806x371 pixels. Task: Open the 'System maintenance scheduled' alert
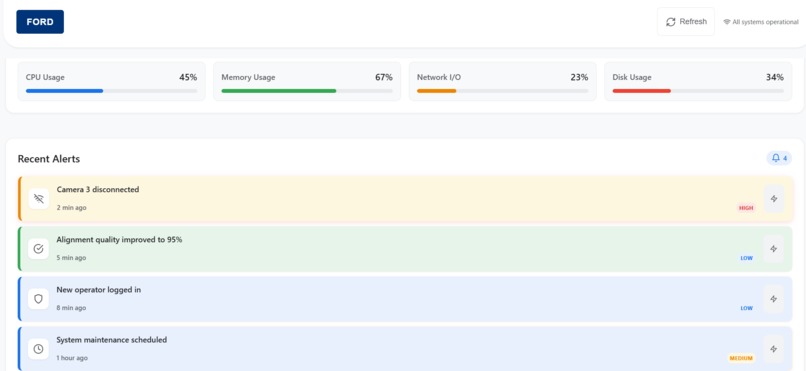click(406, 348)
